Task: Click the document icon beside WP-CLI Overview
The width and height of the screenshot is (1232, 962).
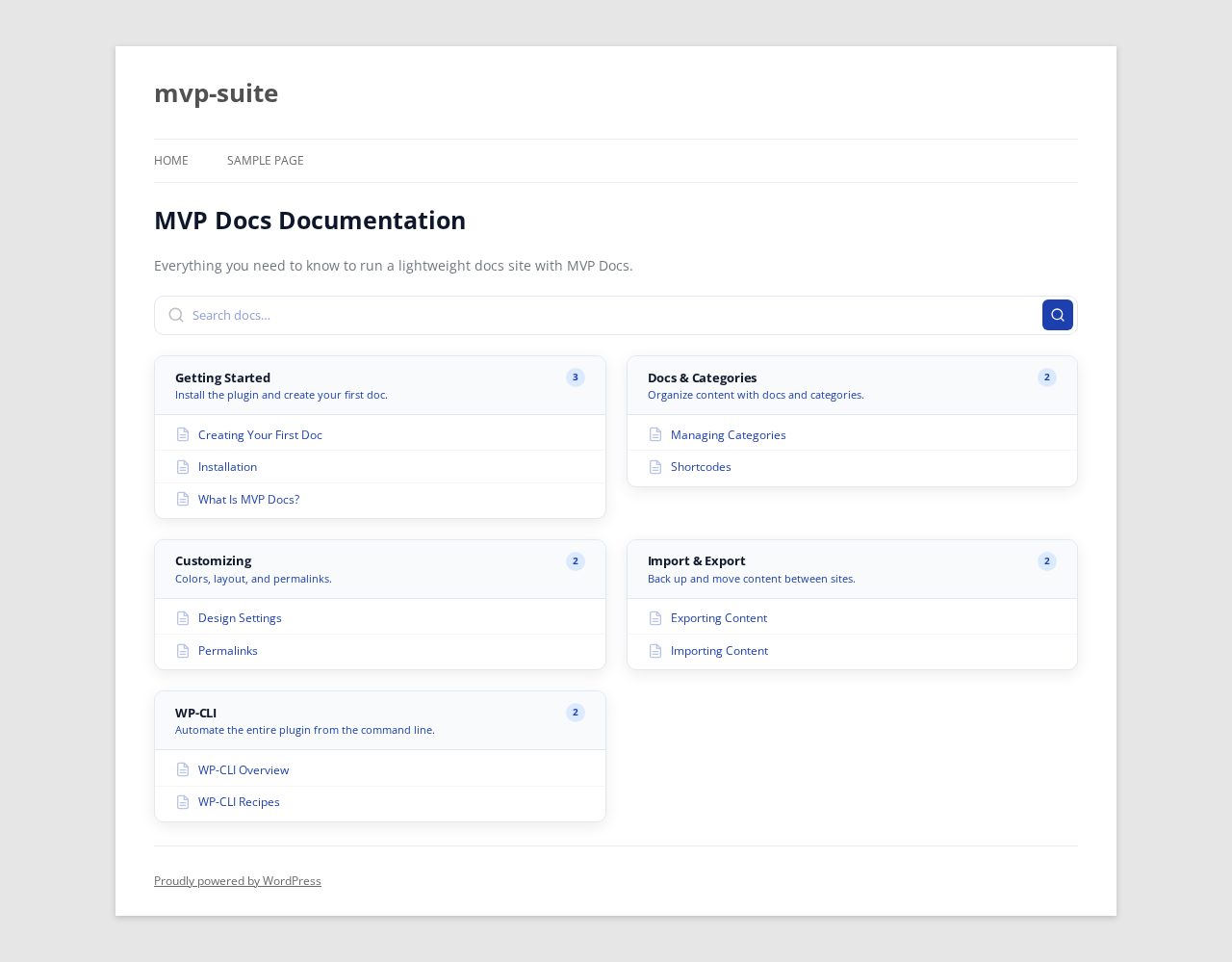Action: [x=183, y=769]
